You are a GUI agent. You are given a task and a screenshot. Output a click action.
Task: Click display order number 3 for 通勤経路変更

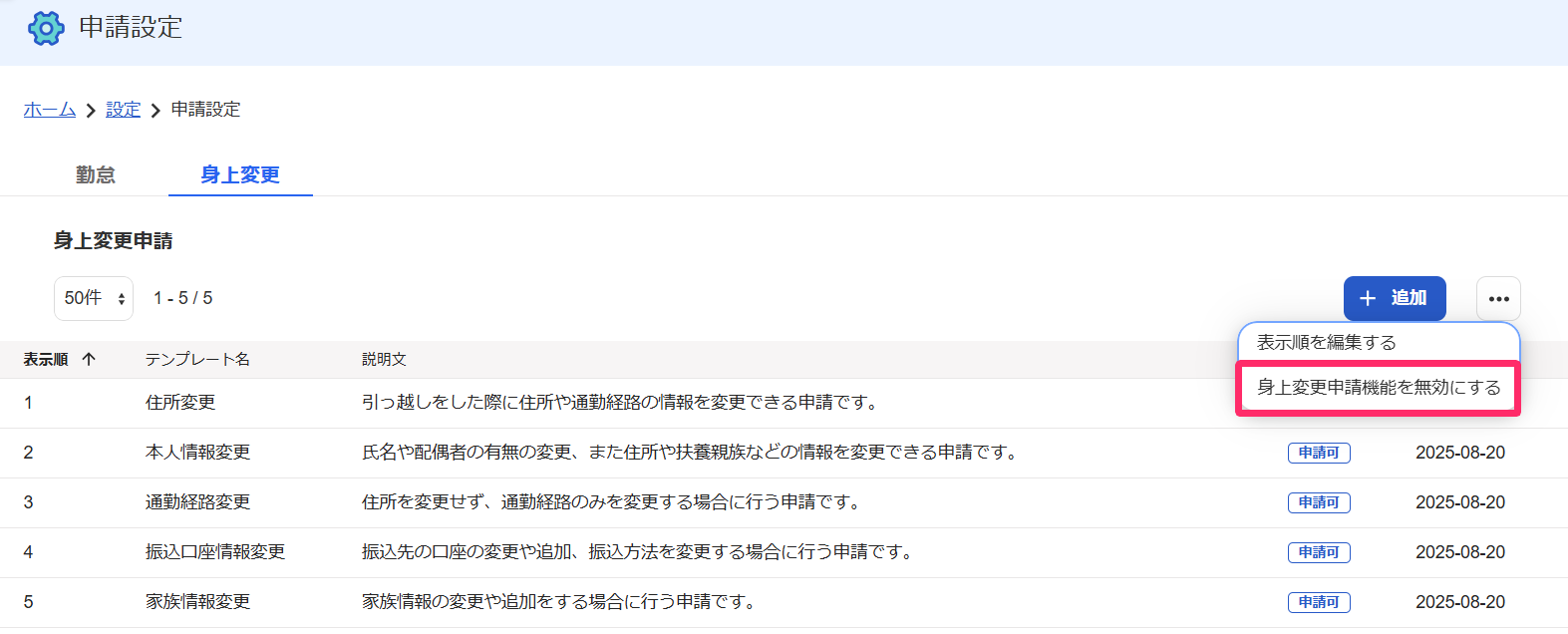28,502
